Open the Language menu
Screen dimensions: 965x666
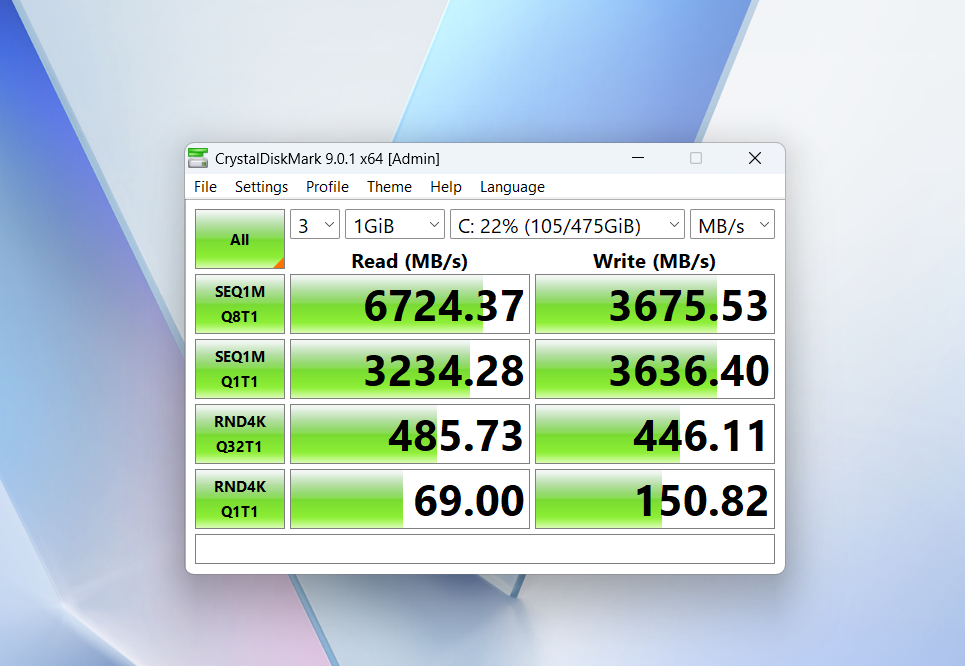click(x=512, y=187)
